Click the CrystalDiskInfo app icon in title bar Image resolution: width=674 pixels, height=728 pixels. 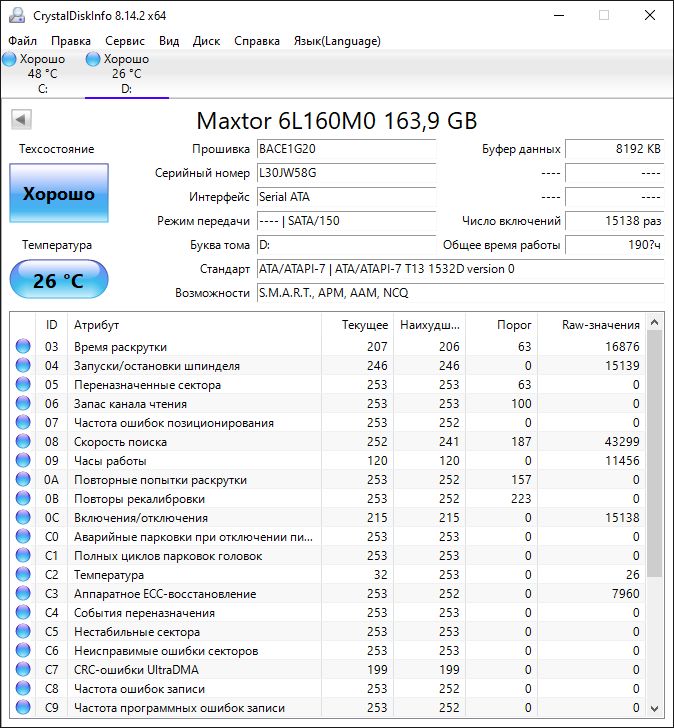point(14,15)
